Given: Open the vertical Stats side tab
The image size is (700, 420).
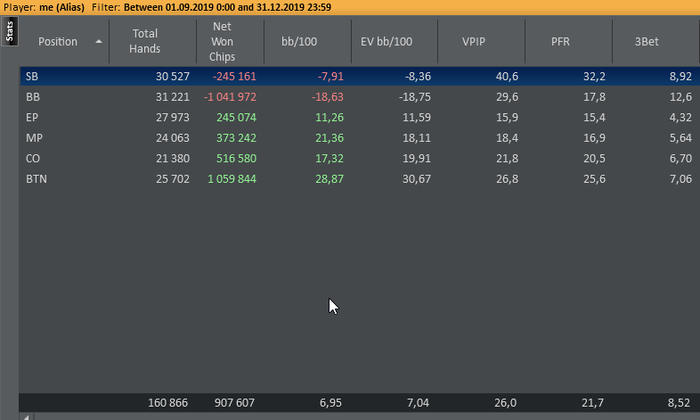Looking at the screenshot, I should [9, 32].
